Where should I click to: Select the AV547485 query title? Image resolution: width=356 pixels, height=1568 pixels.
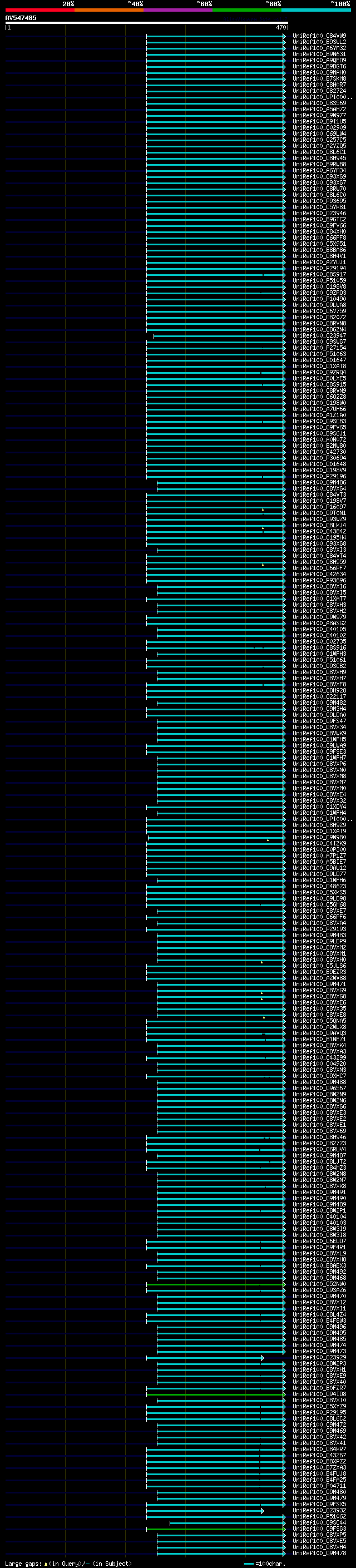pyautogui.click(x=21, y=18)
